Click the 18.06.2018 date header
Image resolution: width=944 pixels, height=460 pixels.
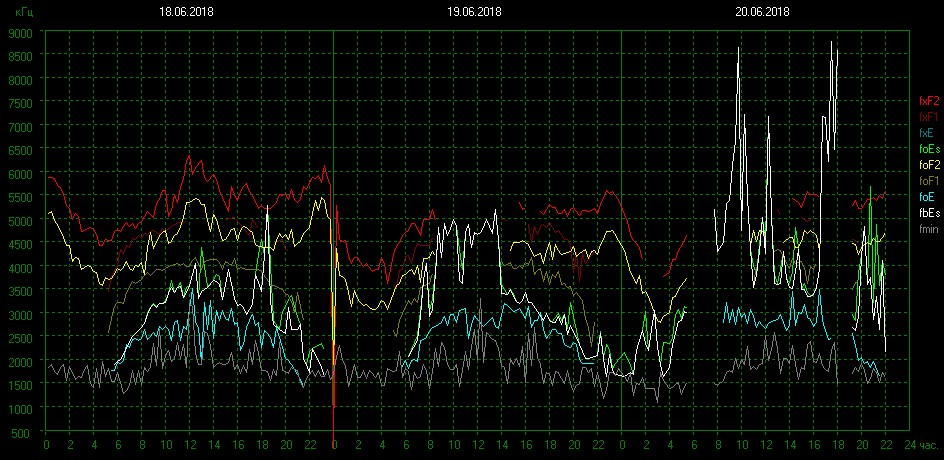187,12
